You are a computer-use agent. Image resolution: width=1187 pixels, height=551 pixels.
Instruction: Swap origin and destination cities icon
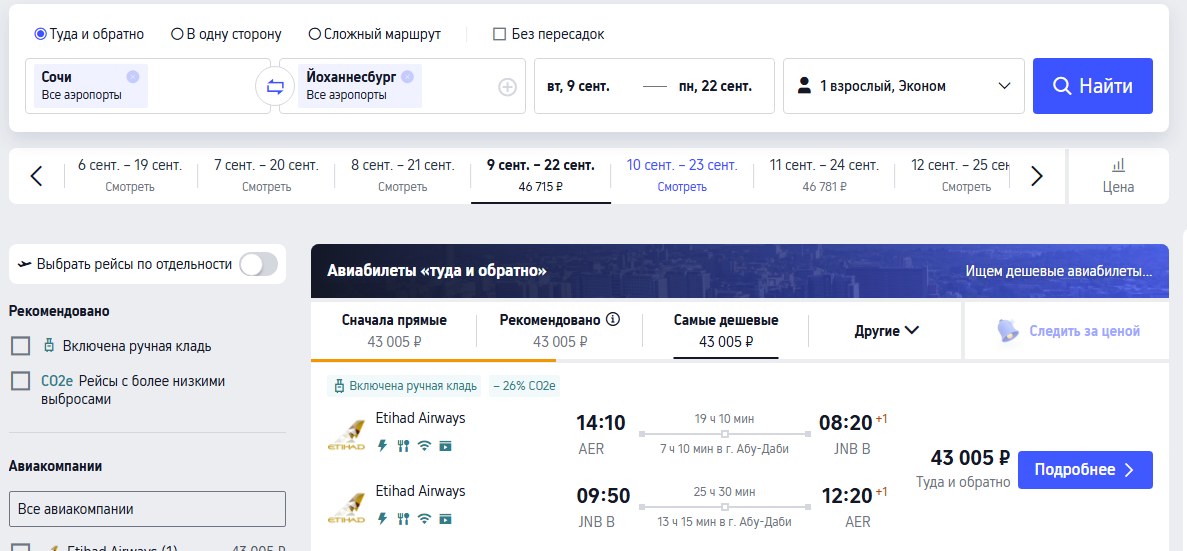point(275,86)
